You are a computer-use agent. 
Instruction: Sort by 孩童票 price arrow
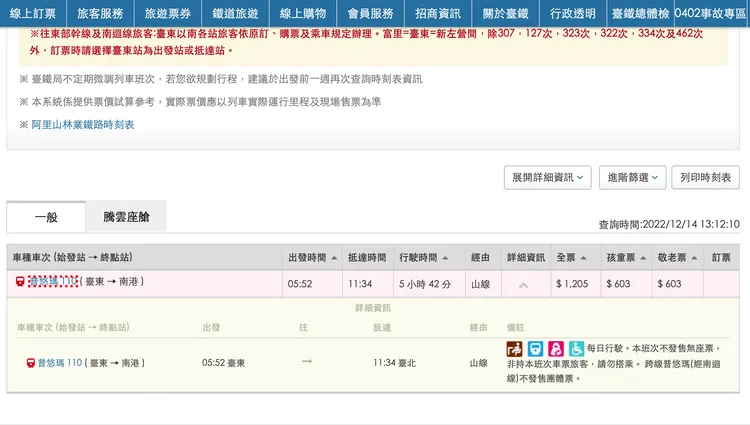click(643, 258)
